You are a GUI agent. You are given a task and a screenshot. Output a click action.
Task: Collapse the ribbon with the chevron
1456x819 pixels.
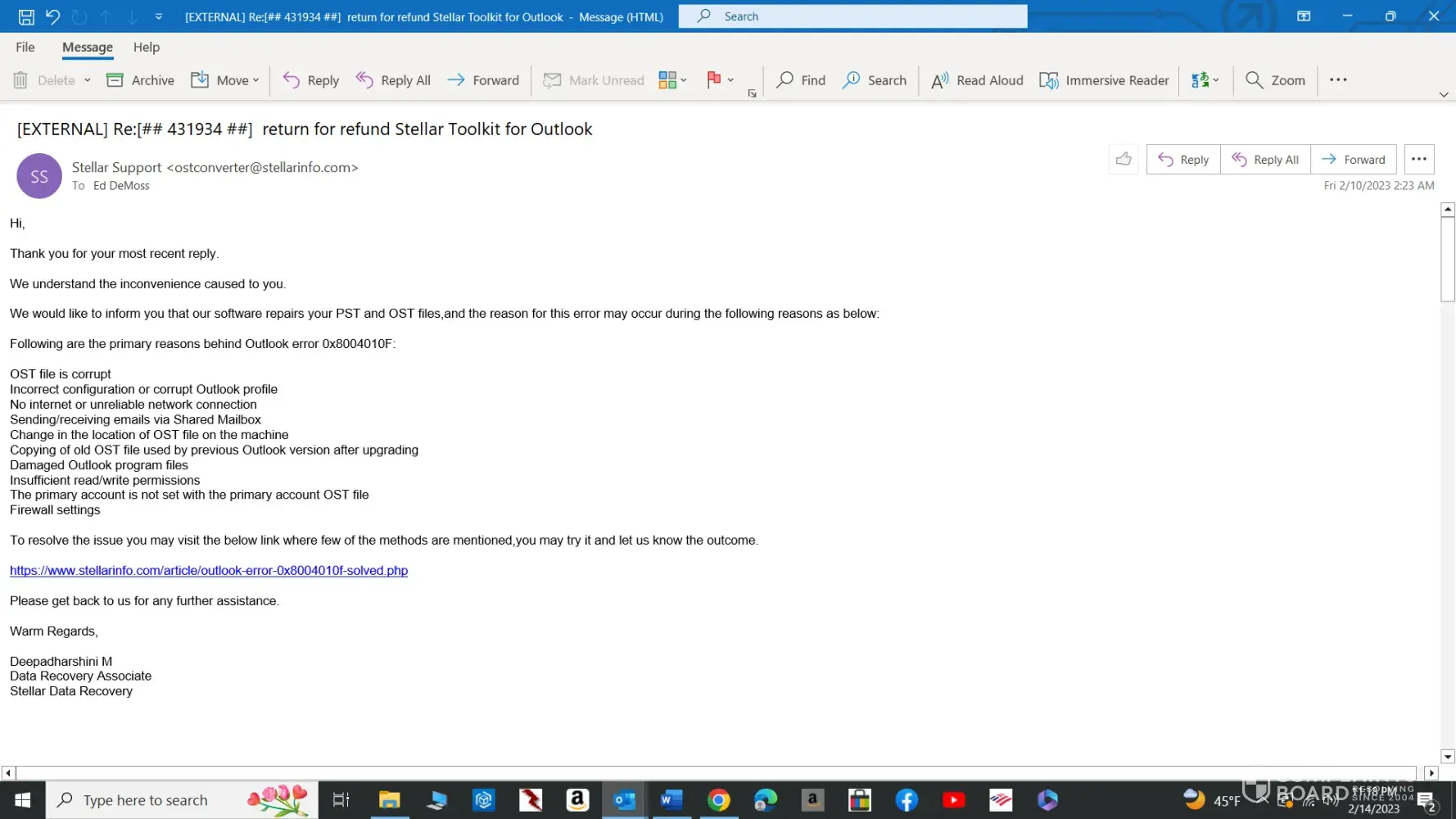click(1443, 95)
